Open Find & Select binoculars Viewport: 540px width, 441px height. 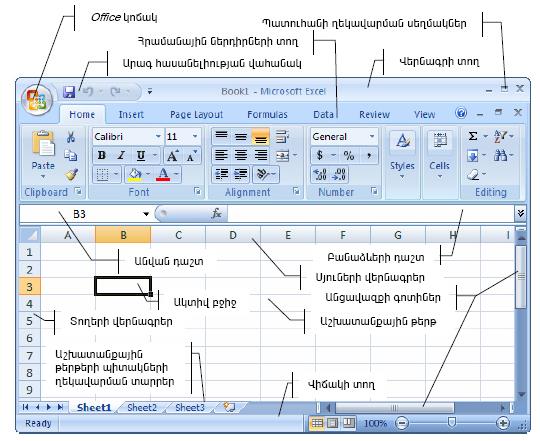tap(500, 156)
